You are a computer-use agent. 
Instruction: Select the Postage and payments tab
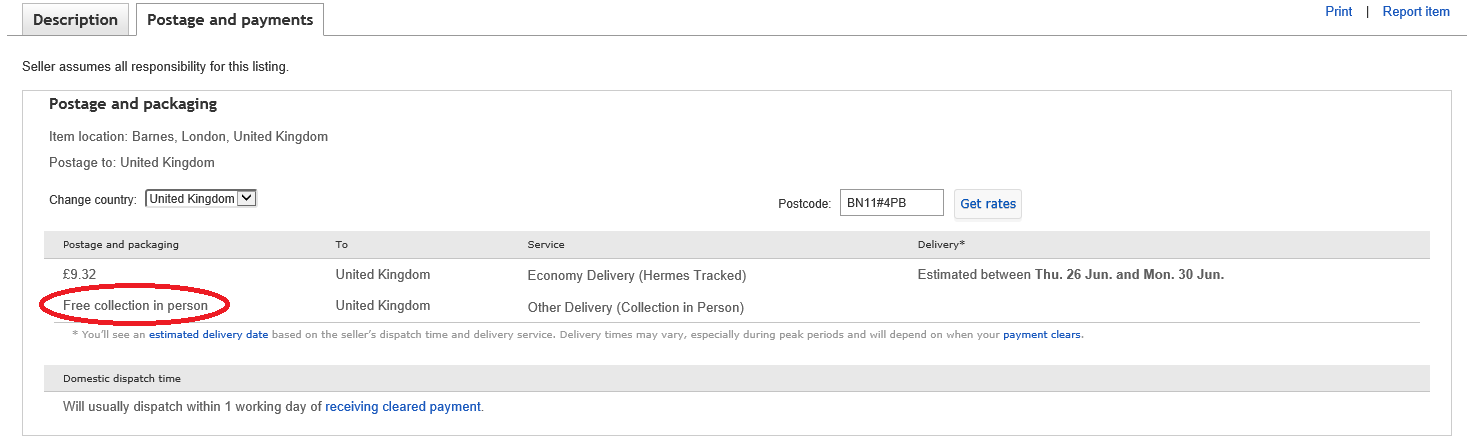229,20
